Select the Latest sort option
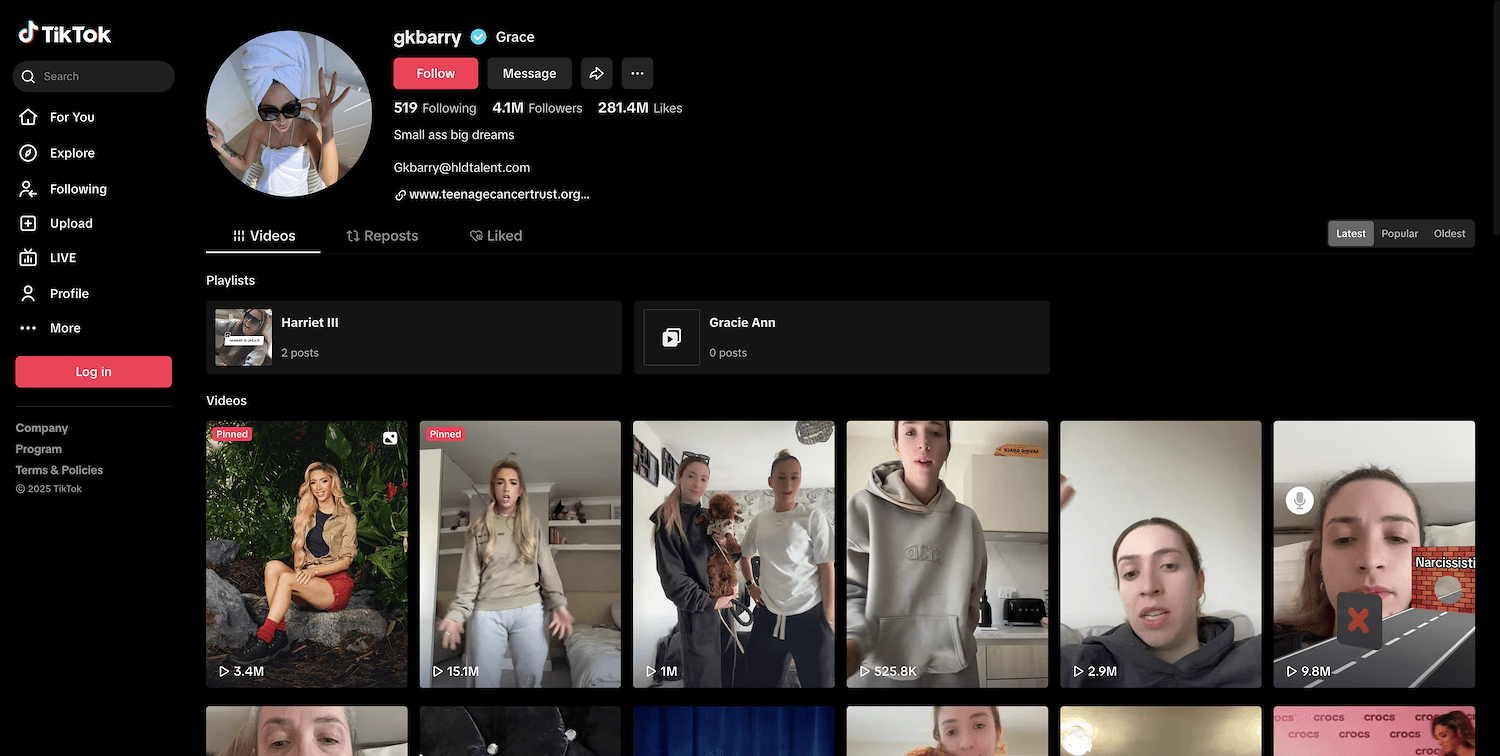The width and height of the screenshot is (1500, 756). pos(1350,234)
